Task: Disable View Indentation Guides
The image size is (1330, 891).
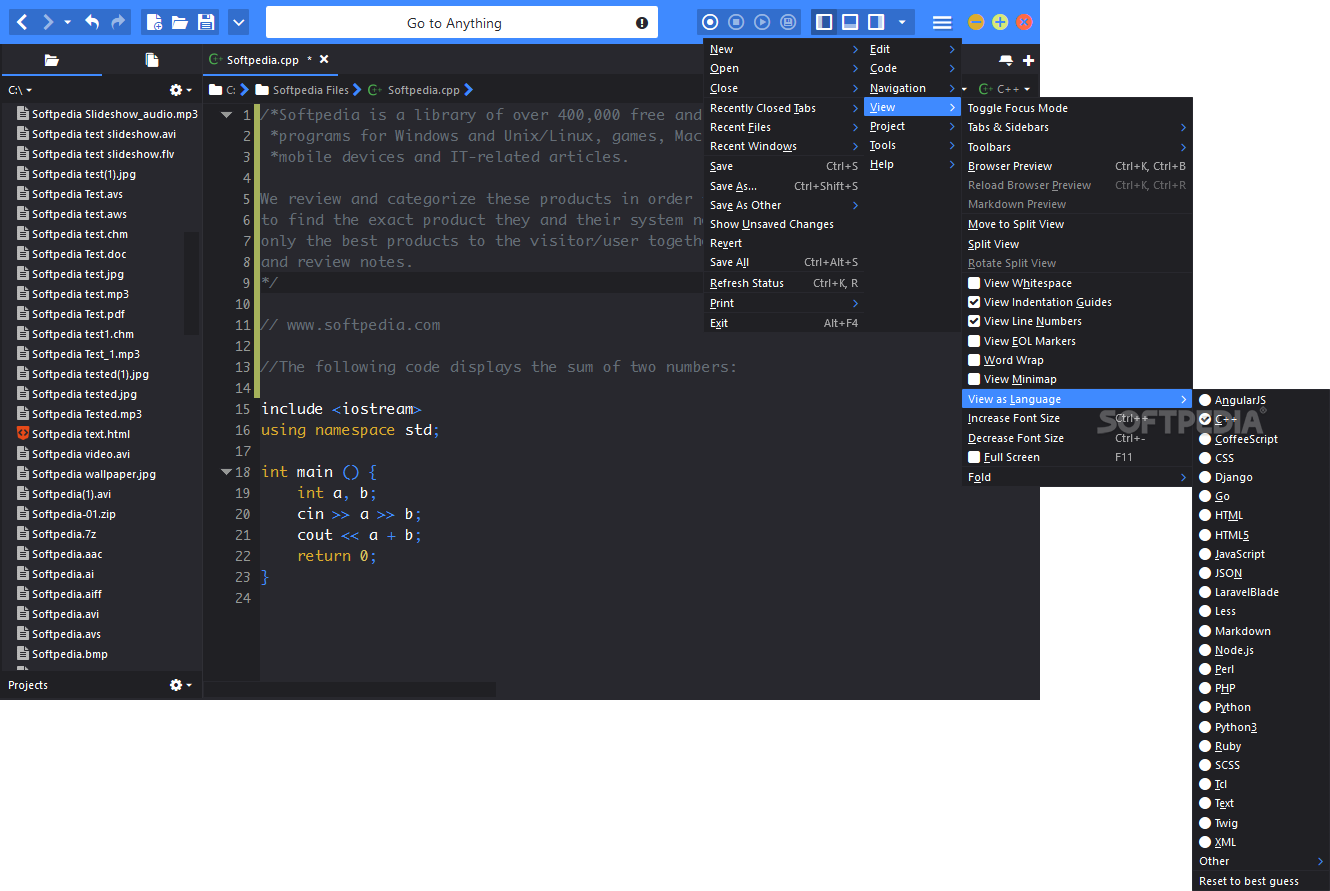Action: [x=974, y=302]
